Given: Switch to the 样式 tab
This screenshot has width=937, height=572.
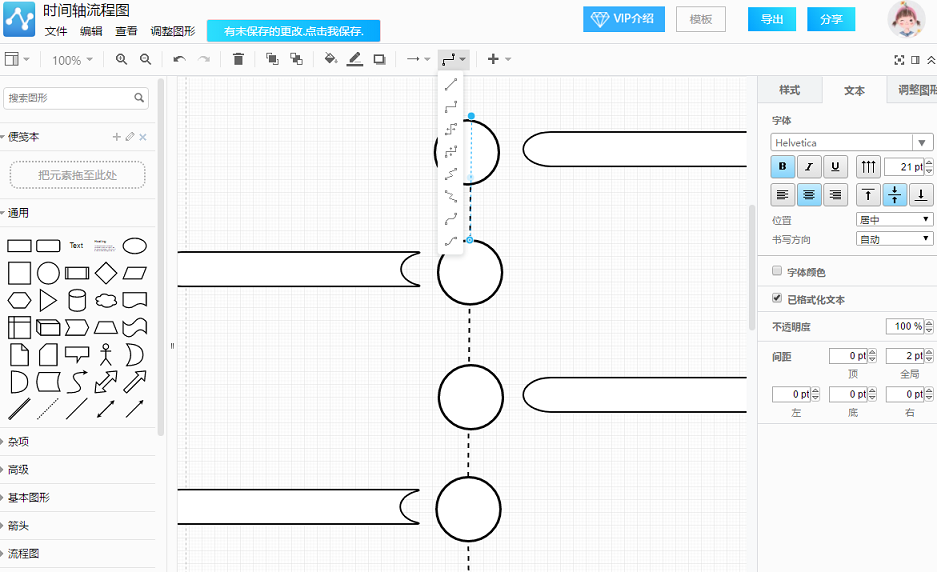Looking at the screenshot, I should pos(789,90).
